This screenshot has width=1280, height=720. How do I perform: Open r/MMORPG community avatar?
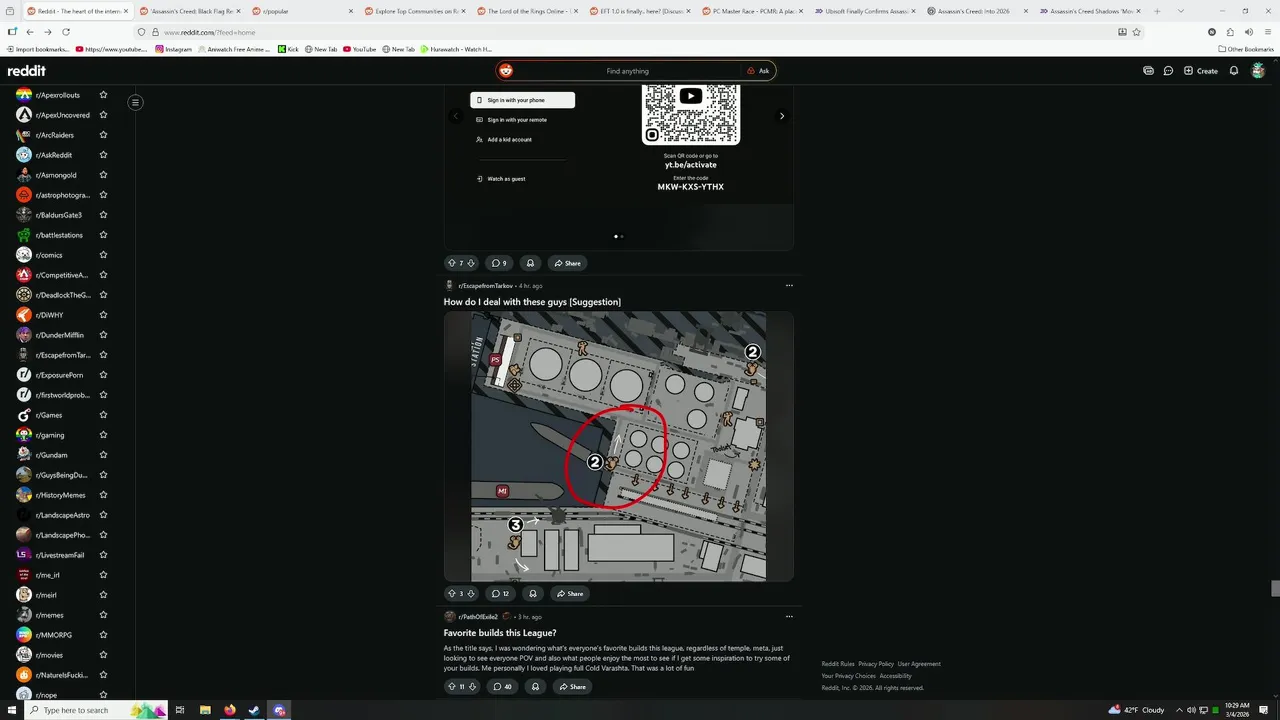(x=24, y=635)
